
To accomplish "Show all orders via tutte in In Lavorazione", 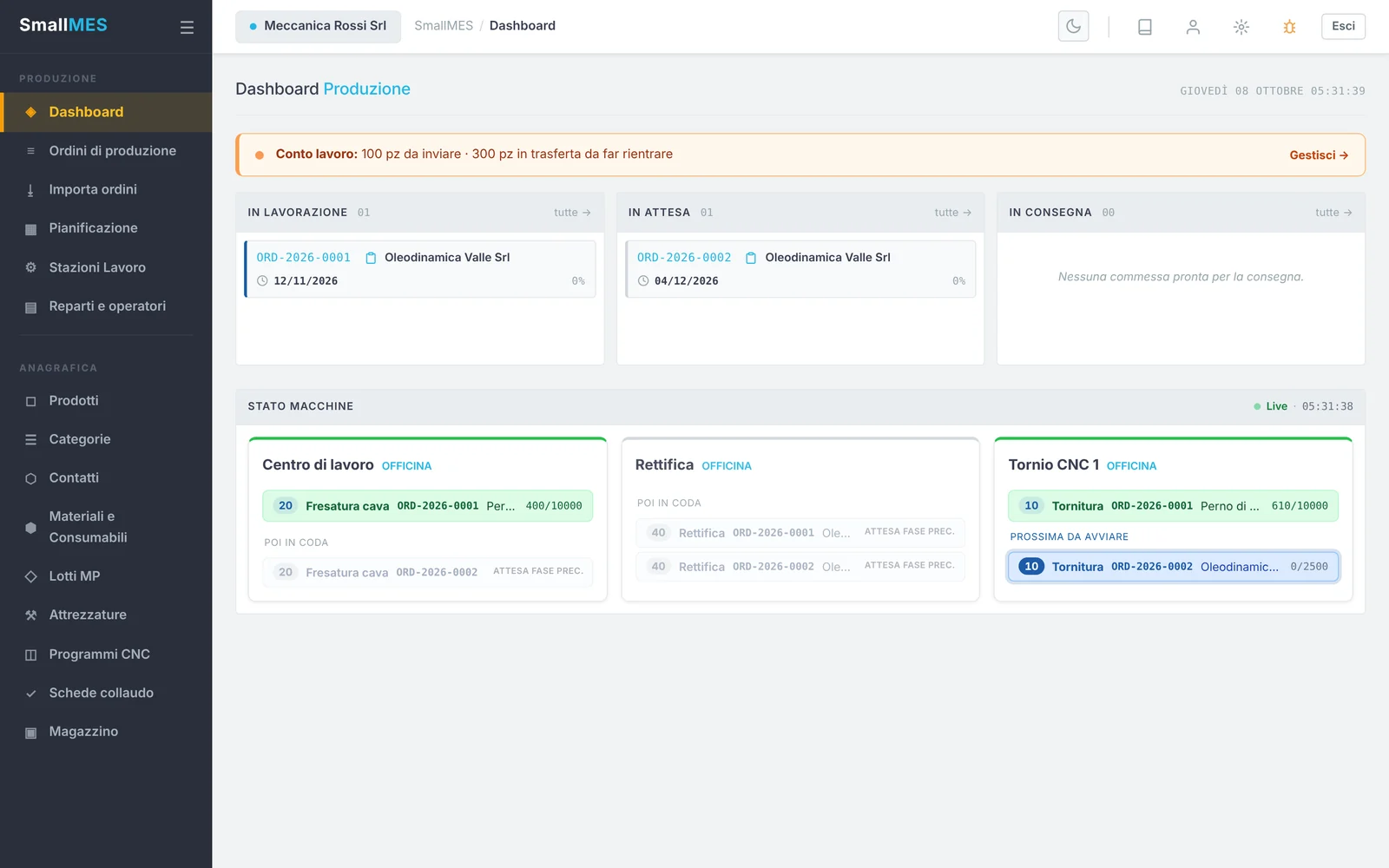I will point(572,213).
